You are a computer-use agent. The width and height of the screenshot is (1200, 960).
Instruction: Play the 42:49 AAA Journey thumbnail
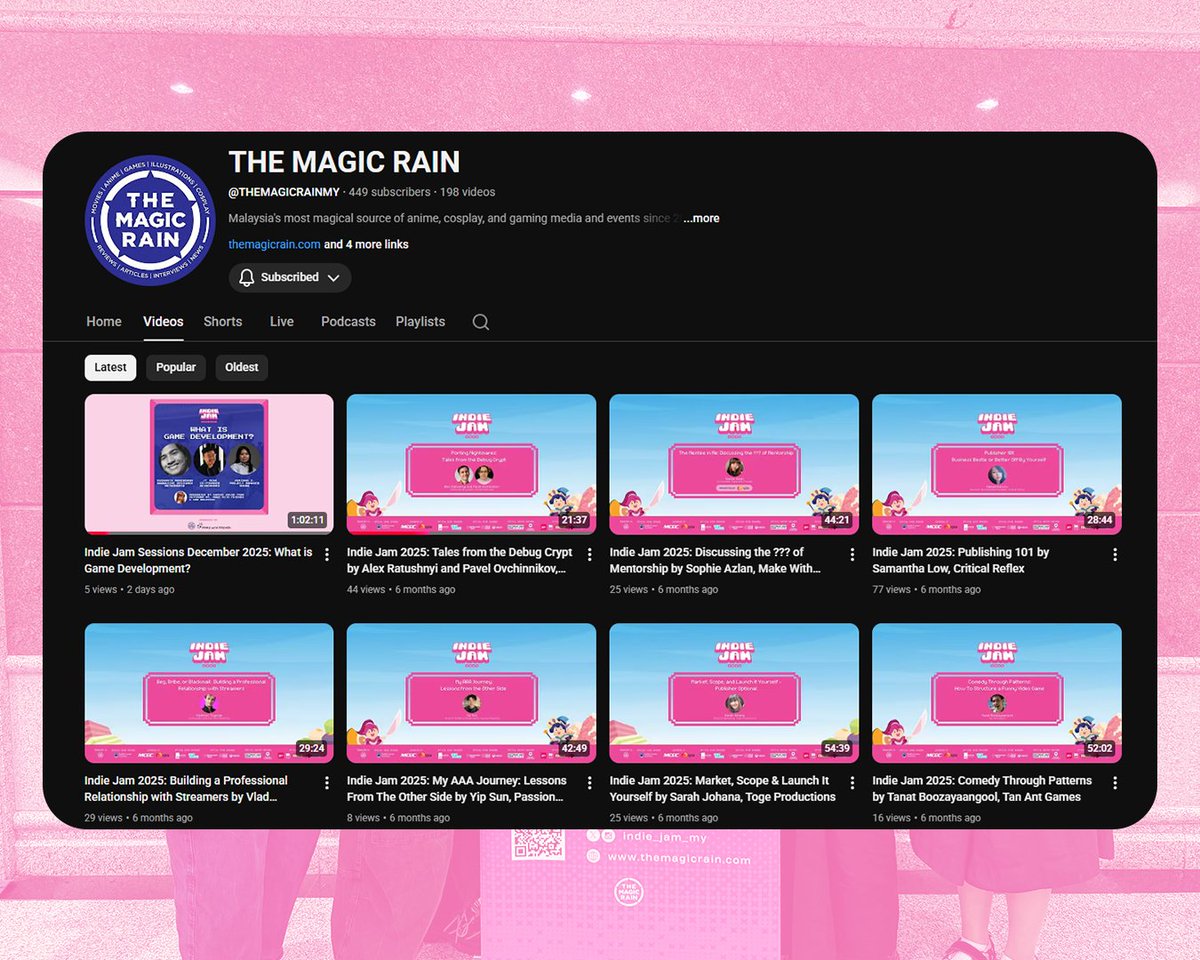point(471,693)
